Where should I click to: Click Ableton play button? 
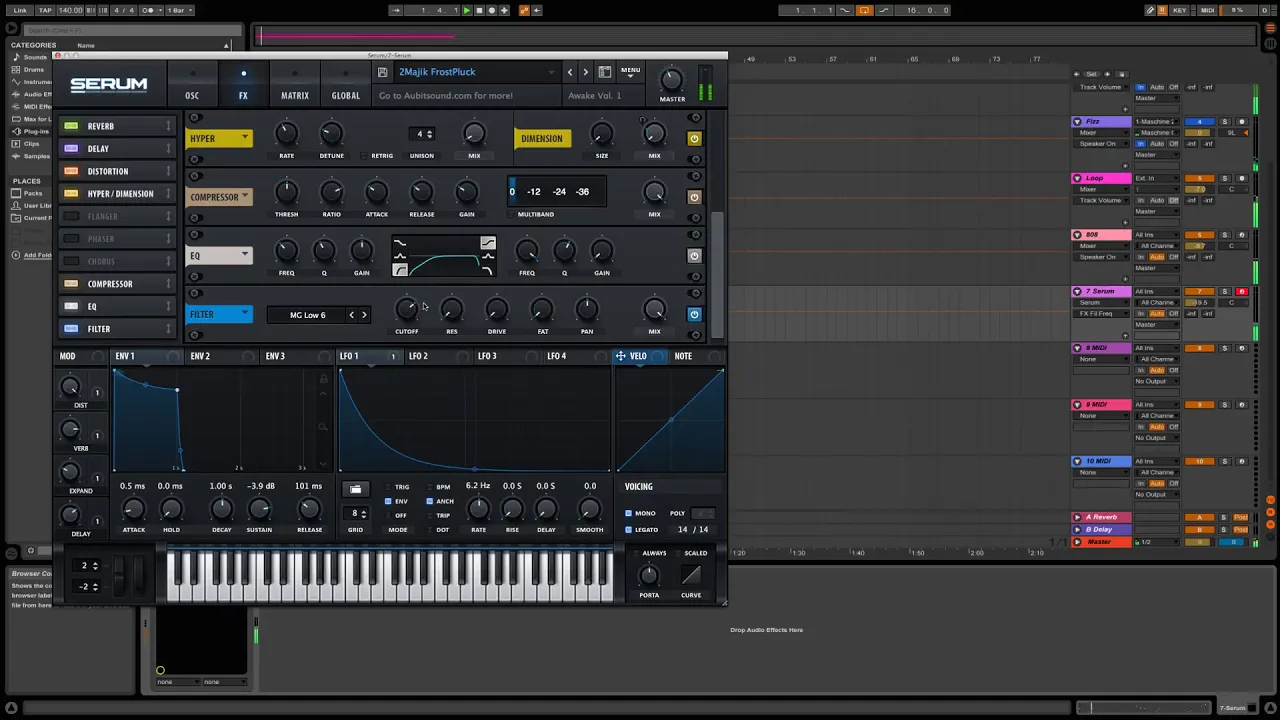click(x=466, y=10)
